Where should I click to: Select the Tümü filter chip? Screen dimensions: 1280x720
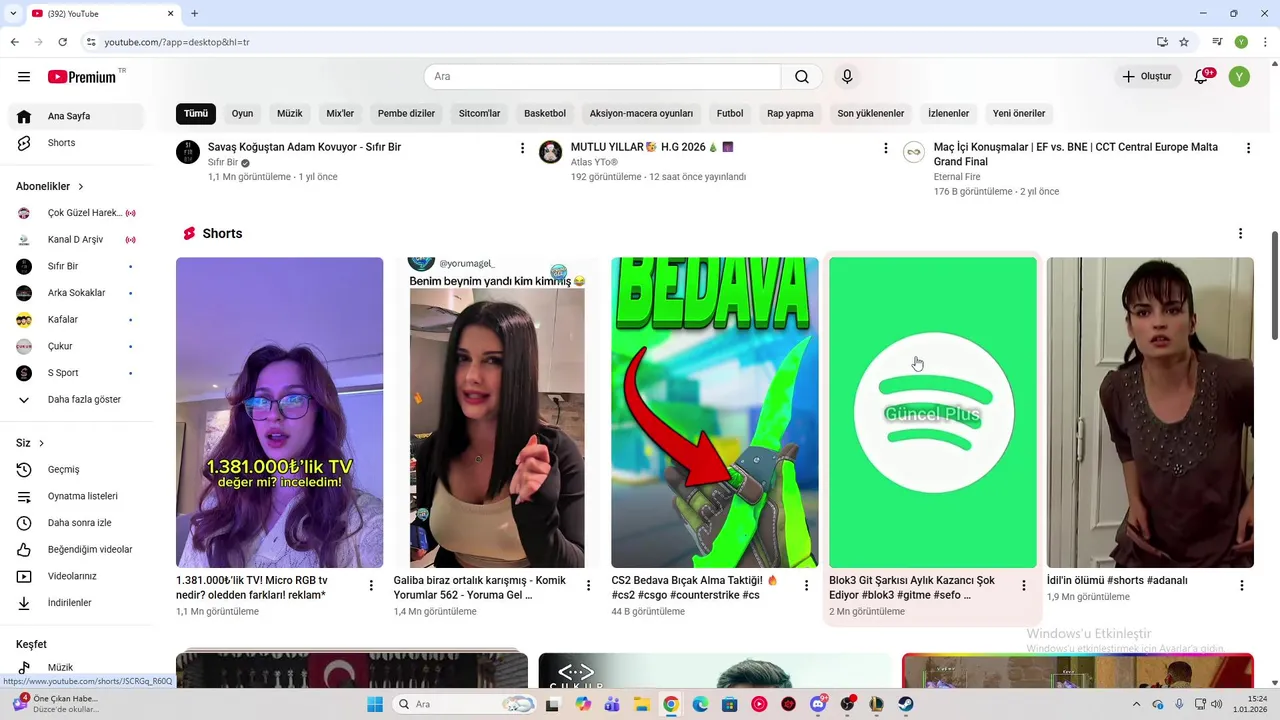coord(196,114)
